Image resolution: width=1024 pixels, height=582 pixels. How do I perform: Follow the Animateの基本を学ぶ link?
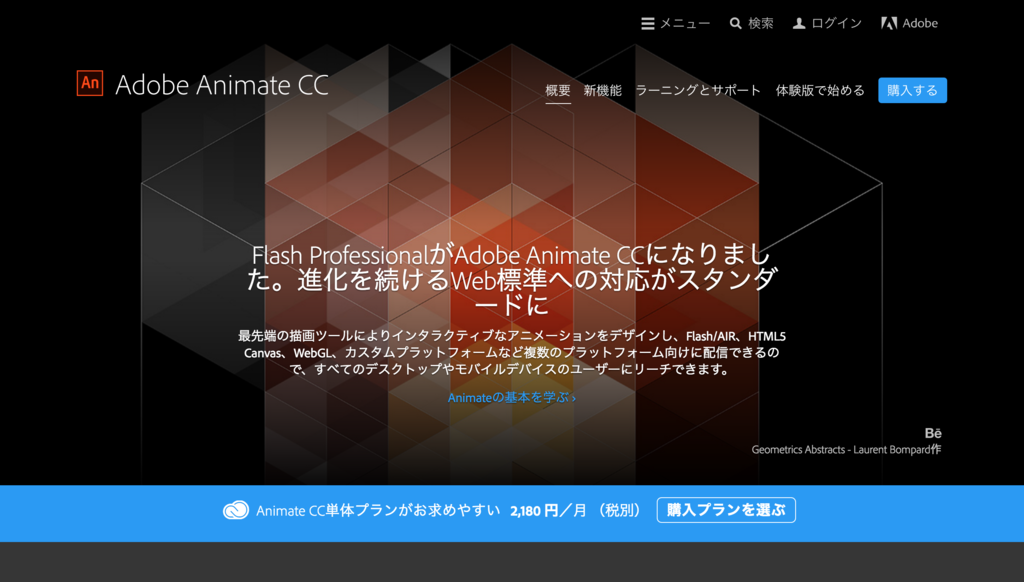[x=512, y=397]
